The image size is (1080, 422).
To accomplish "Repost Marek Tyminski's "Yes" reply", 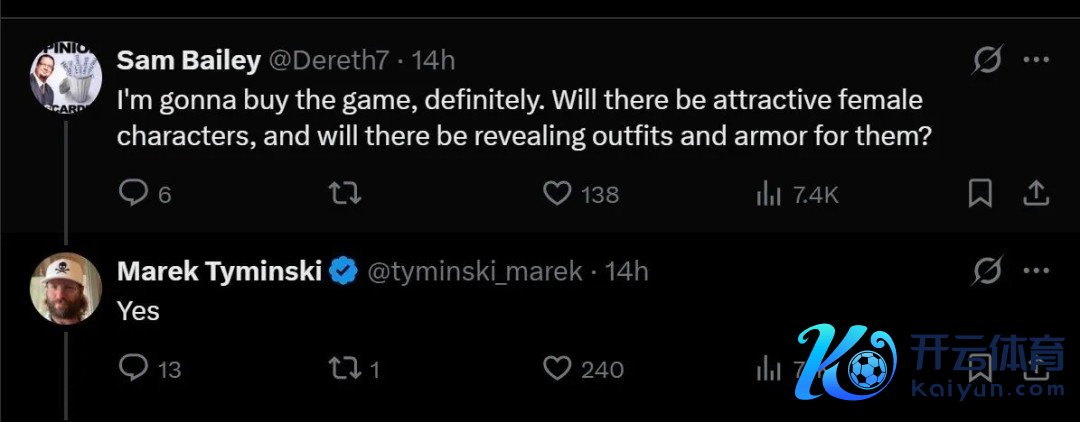I will [345, 368].
